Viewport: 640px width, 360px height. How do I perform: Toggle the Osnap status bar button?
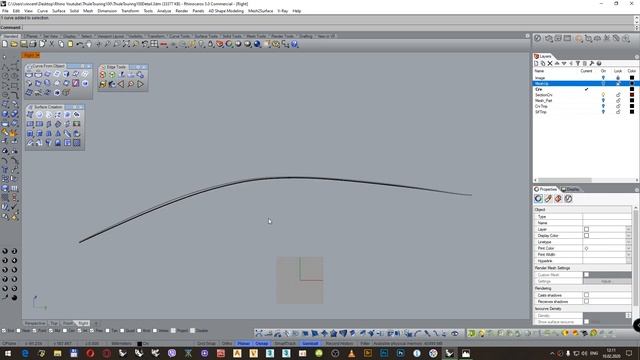[262, 344]
